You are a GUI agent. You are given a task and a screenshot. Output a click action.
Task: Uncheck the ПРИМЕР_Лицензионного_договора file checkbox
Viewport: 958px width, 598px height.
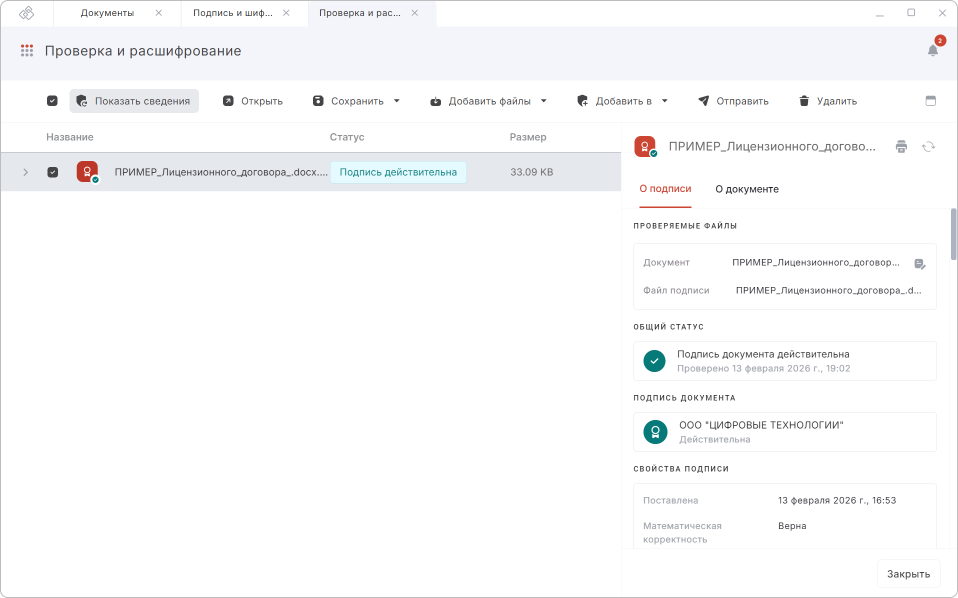point(53,172)
